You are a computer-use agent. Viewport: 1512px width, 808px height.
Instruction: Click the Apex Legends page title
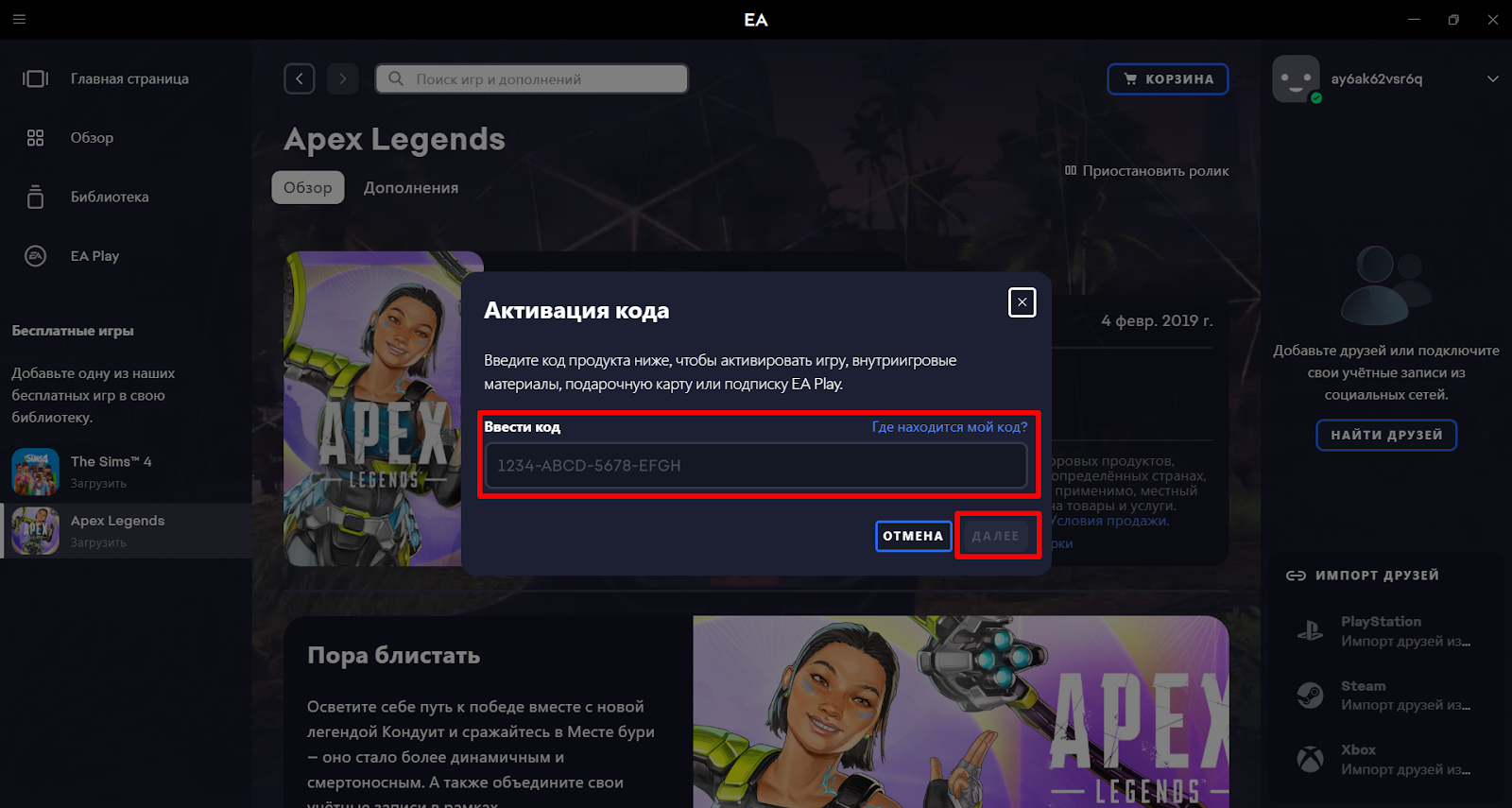pos(394,139)
